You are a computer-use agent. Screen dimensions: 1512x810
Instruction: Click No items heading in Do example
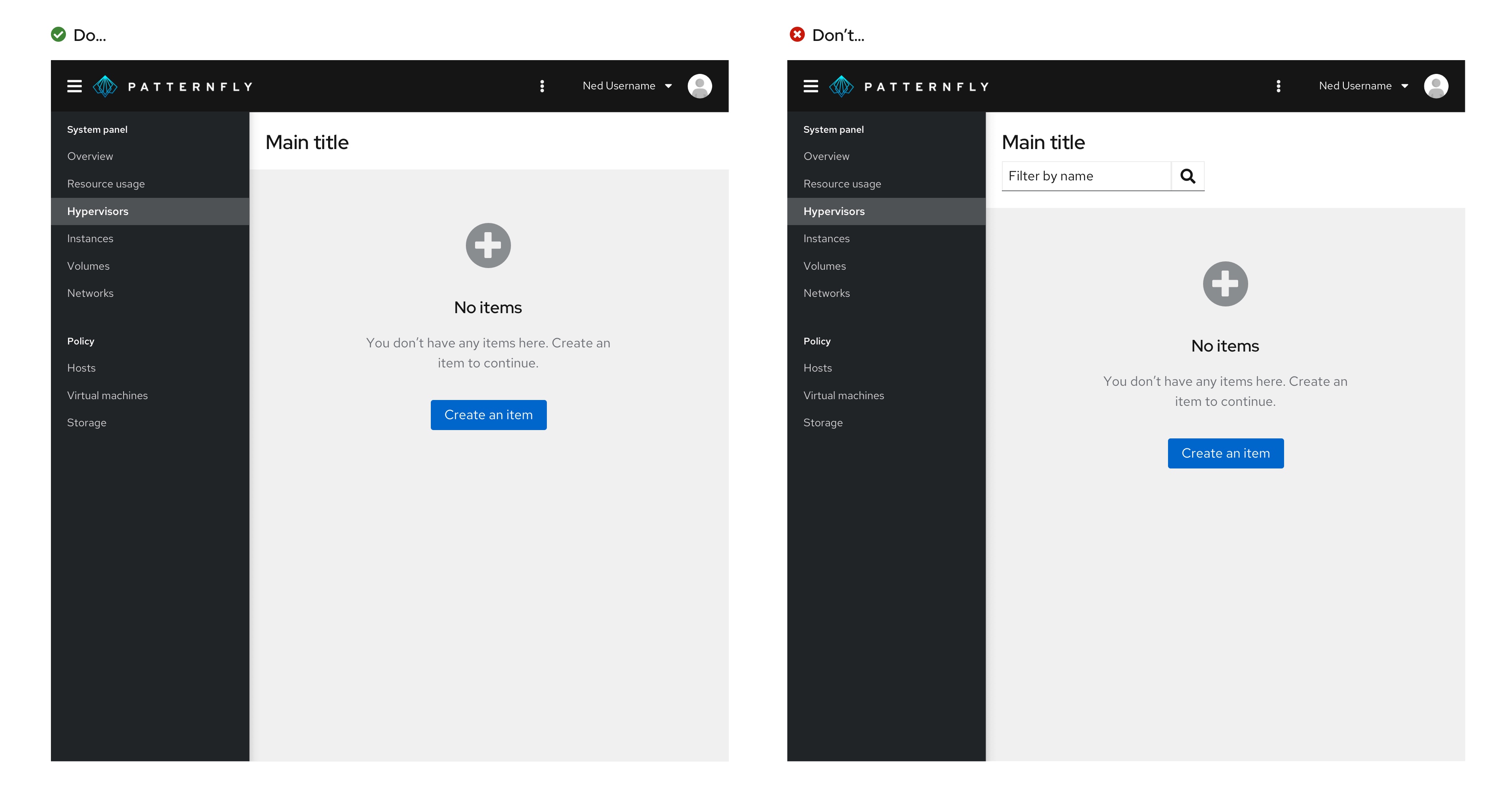click(x=488, y=308)
